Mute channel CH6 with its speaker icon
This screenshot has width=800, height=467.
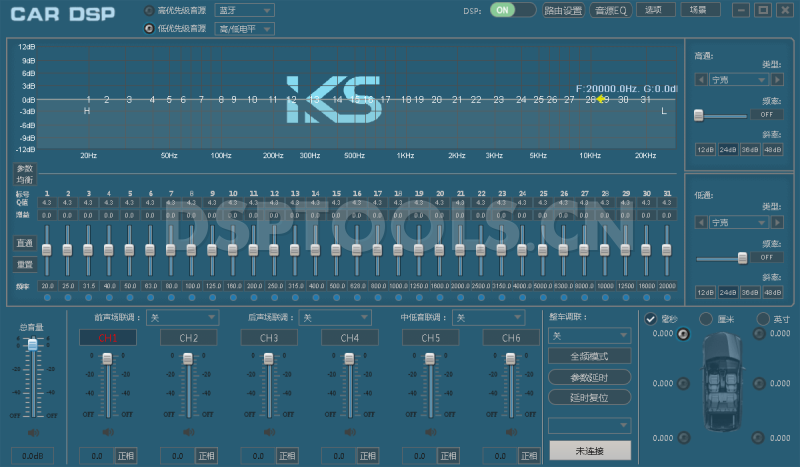511,432
